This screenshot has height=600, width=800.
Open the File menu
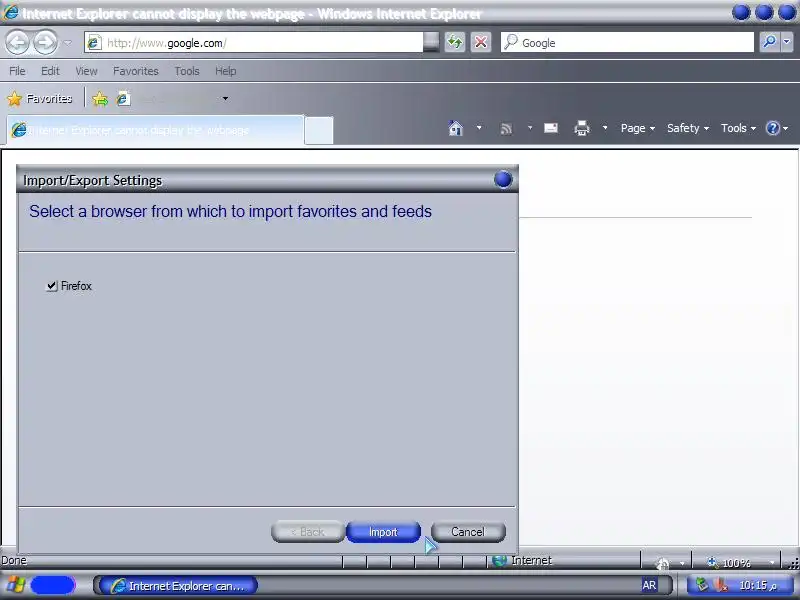click(x=17, y=71)
